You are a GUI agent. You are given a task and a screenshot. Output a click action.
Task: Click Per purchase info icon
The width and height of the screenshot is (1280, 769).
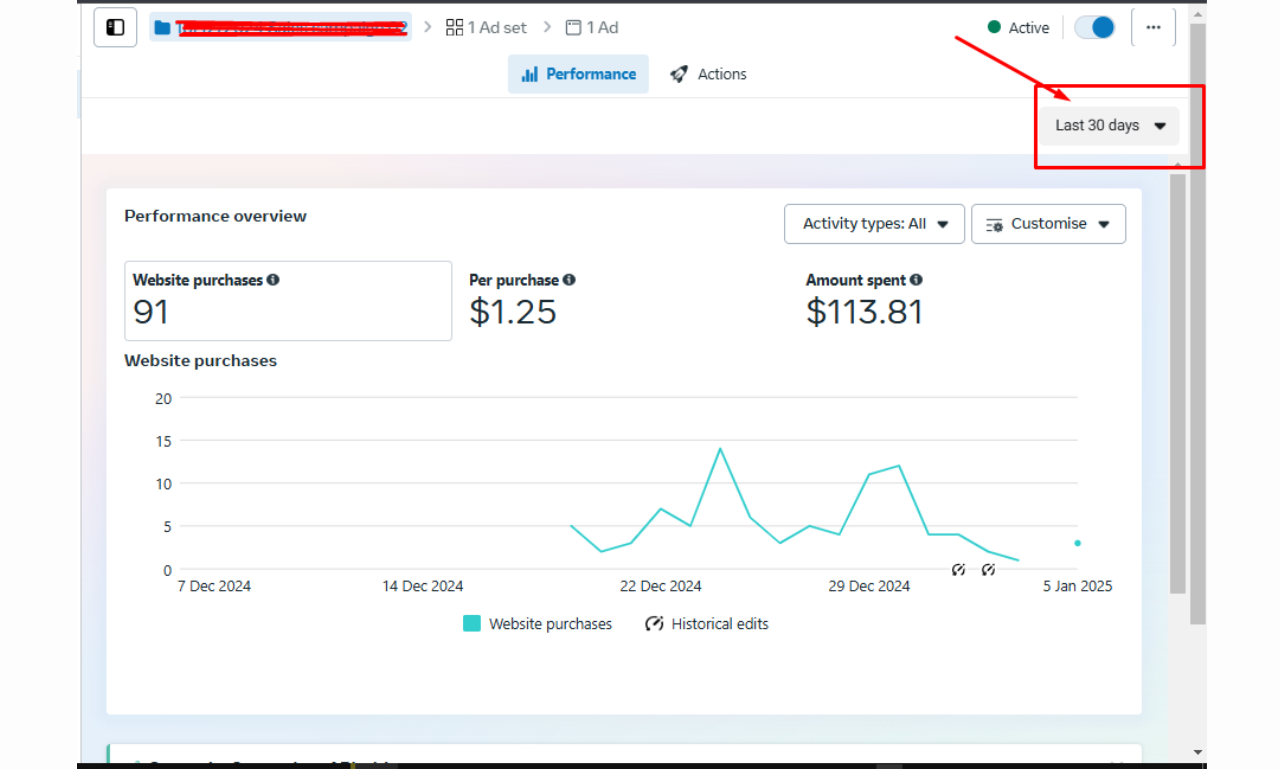569,280
